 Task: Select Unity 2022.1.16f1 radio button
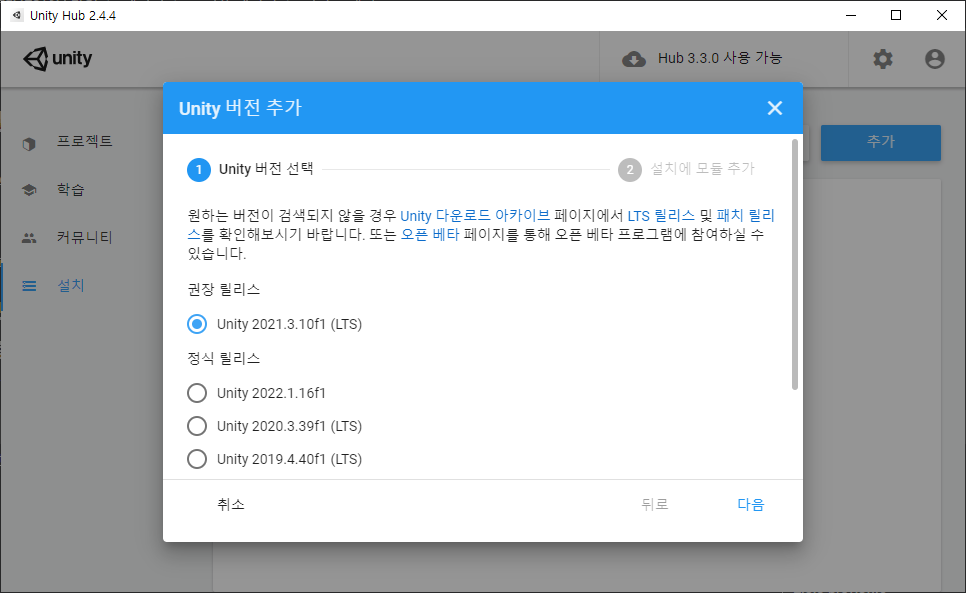click(197, 393)
